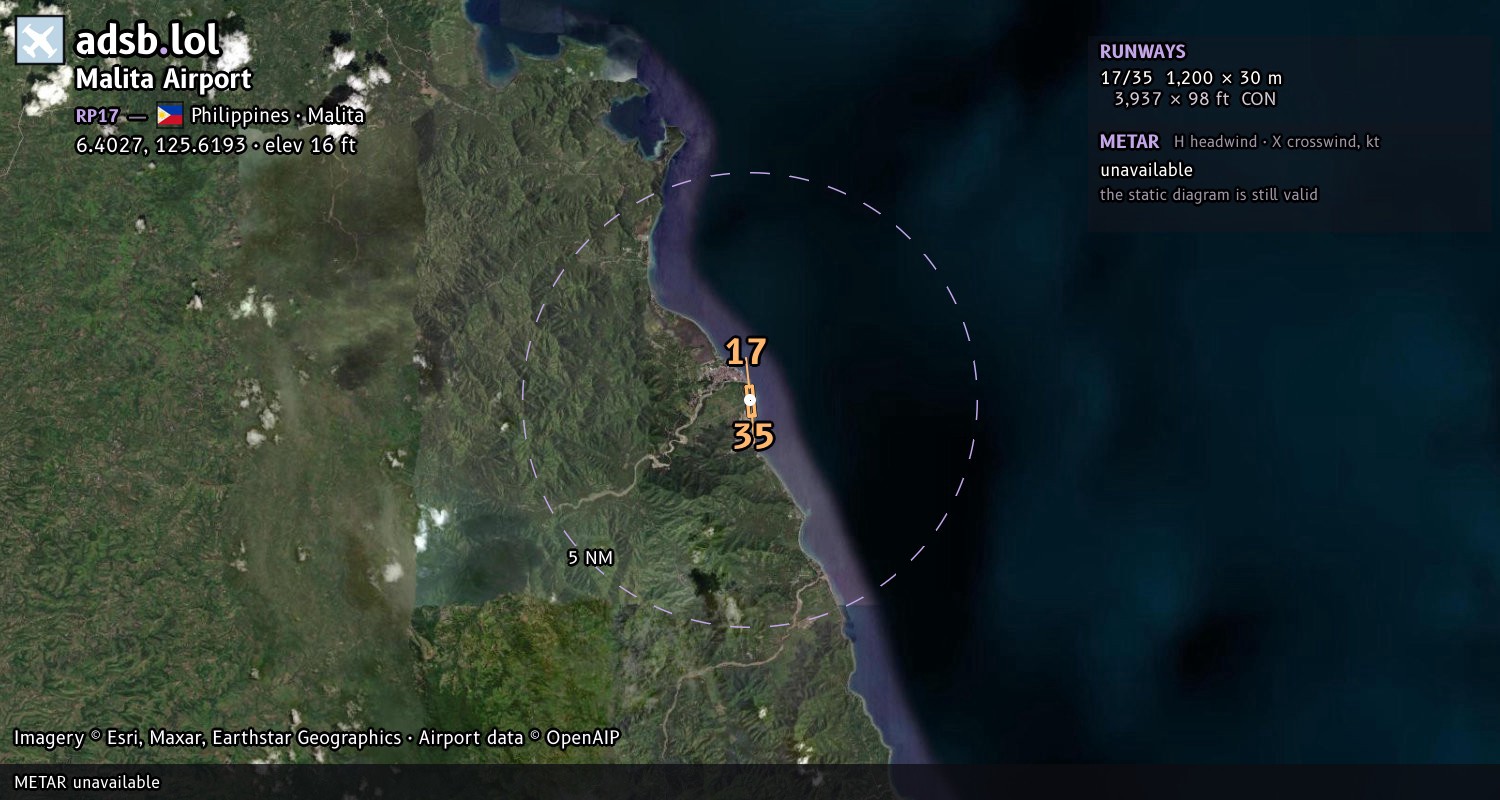Image resolution: width=1500 pixels, height=800 pixels.
Task: Click the adsb.lol site title
Action: pyautogui.click(x=148, y=41)
